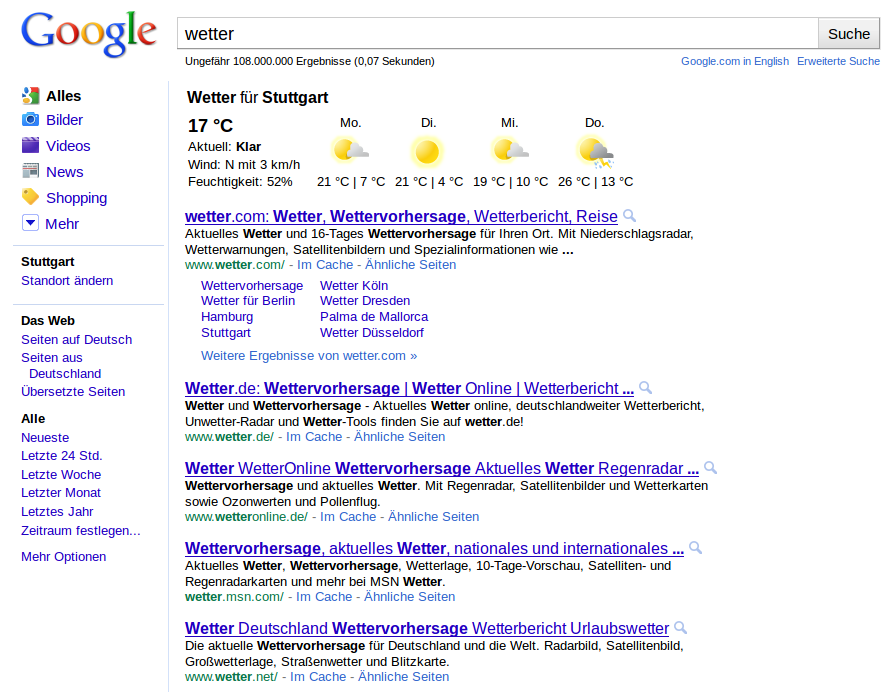
Task: Click the preview magnifier beside Wetter.de result
Action: pos(645,388)
